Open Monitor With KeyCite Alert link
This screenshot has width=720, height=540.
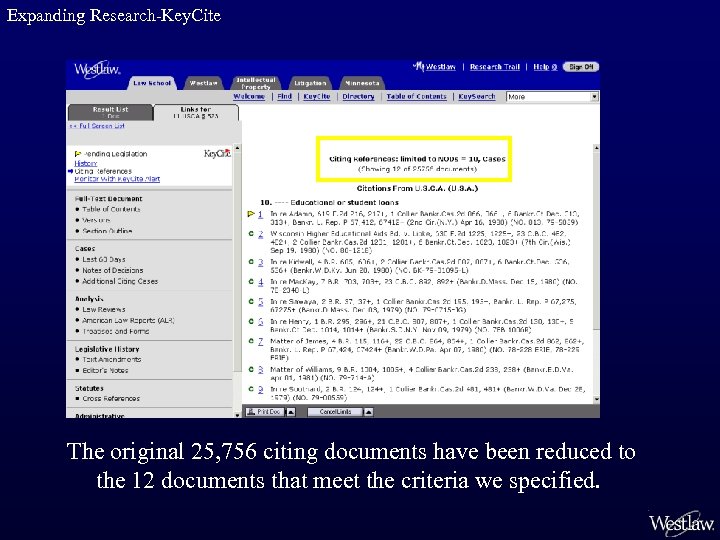coord(117,179)
